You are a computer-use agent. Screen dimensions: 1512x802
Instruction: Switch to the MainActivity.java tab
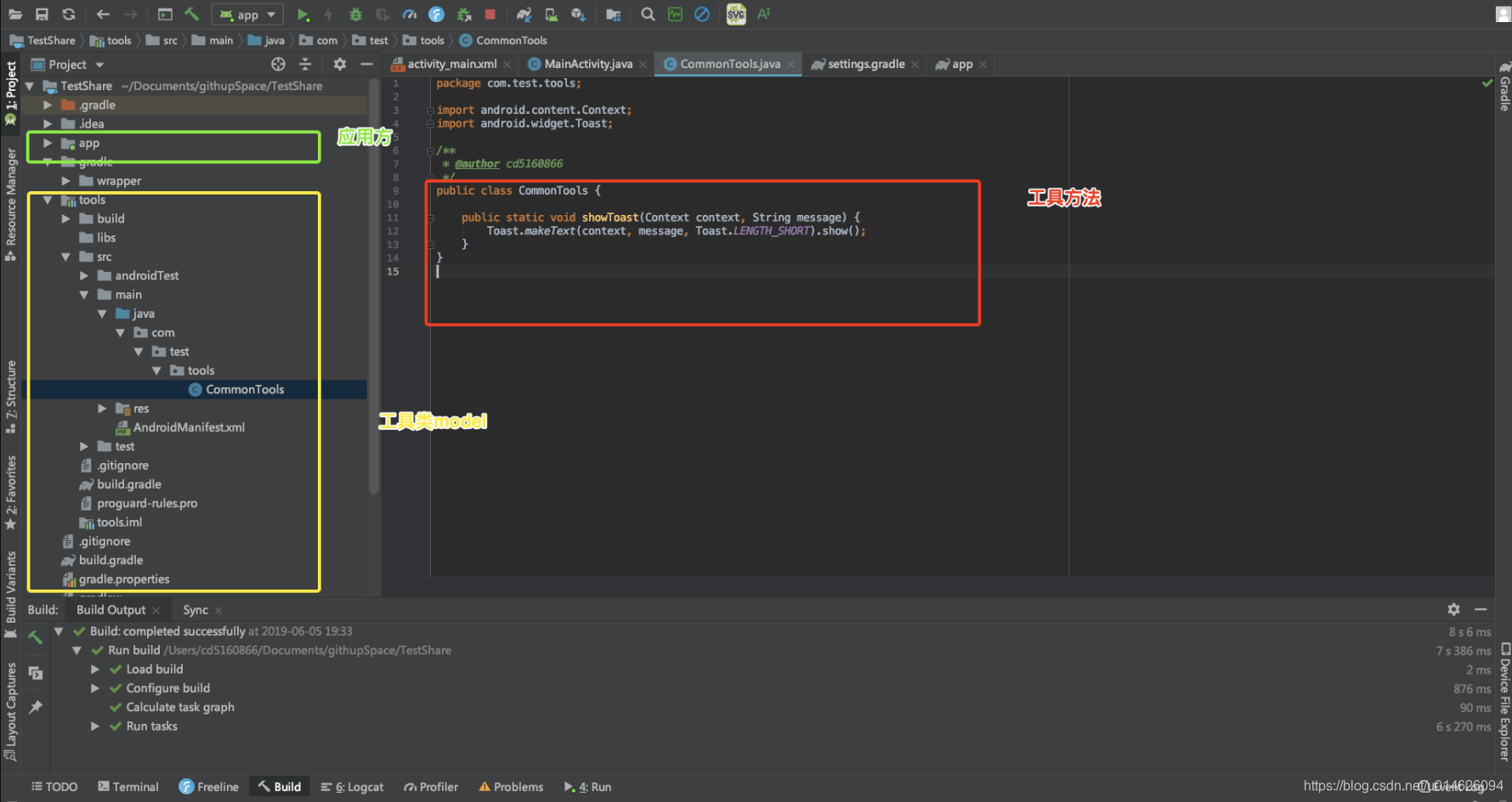(x=587, y=65)
